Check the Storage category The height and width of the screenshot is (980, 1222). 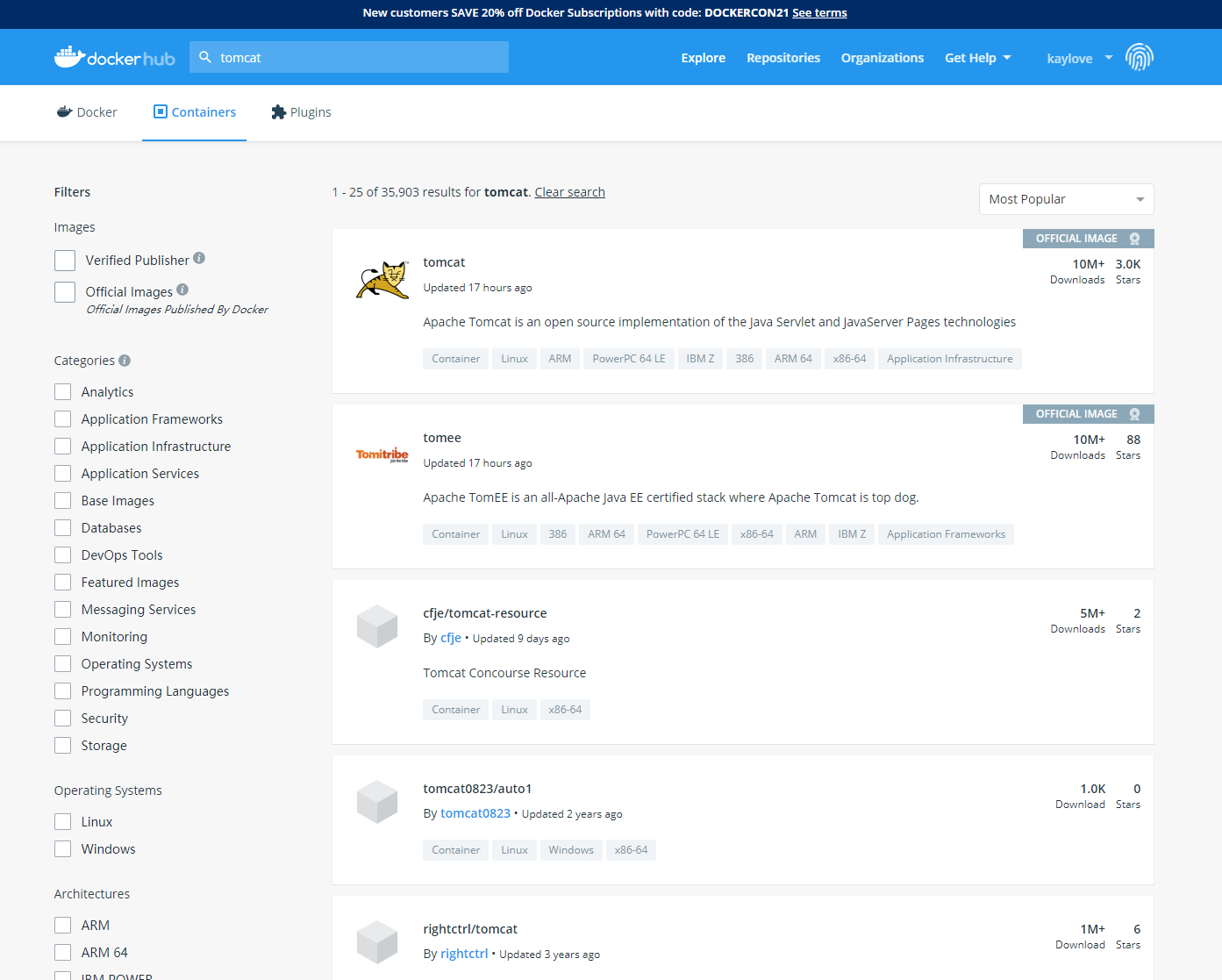tap(63, 745)
